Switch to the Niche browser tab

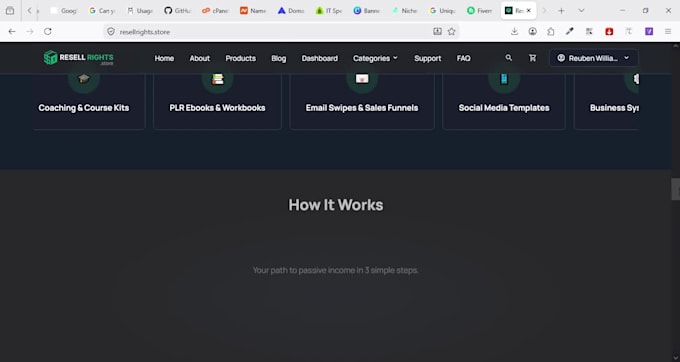pyautogui.click(x=404, y=11)
